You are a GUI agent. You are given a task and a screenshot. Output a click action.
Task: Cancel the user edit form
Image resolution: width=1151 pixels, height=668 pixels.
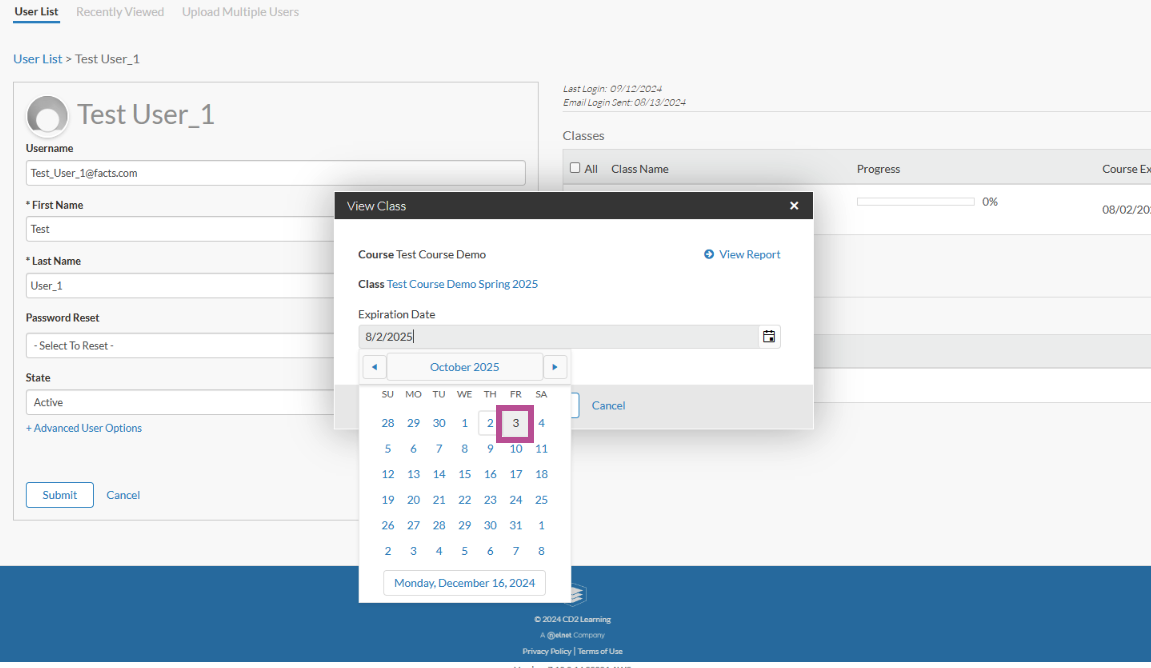(x=123, y=495)
